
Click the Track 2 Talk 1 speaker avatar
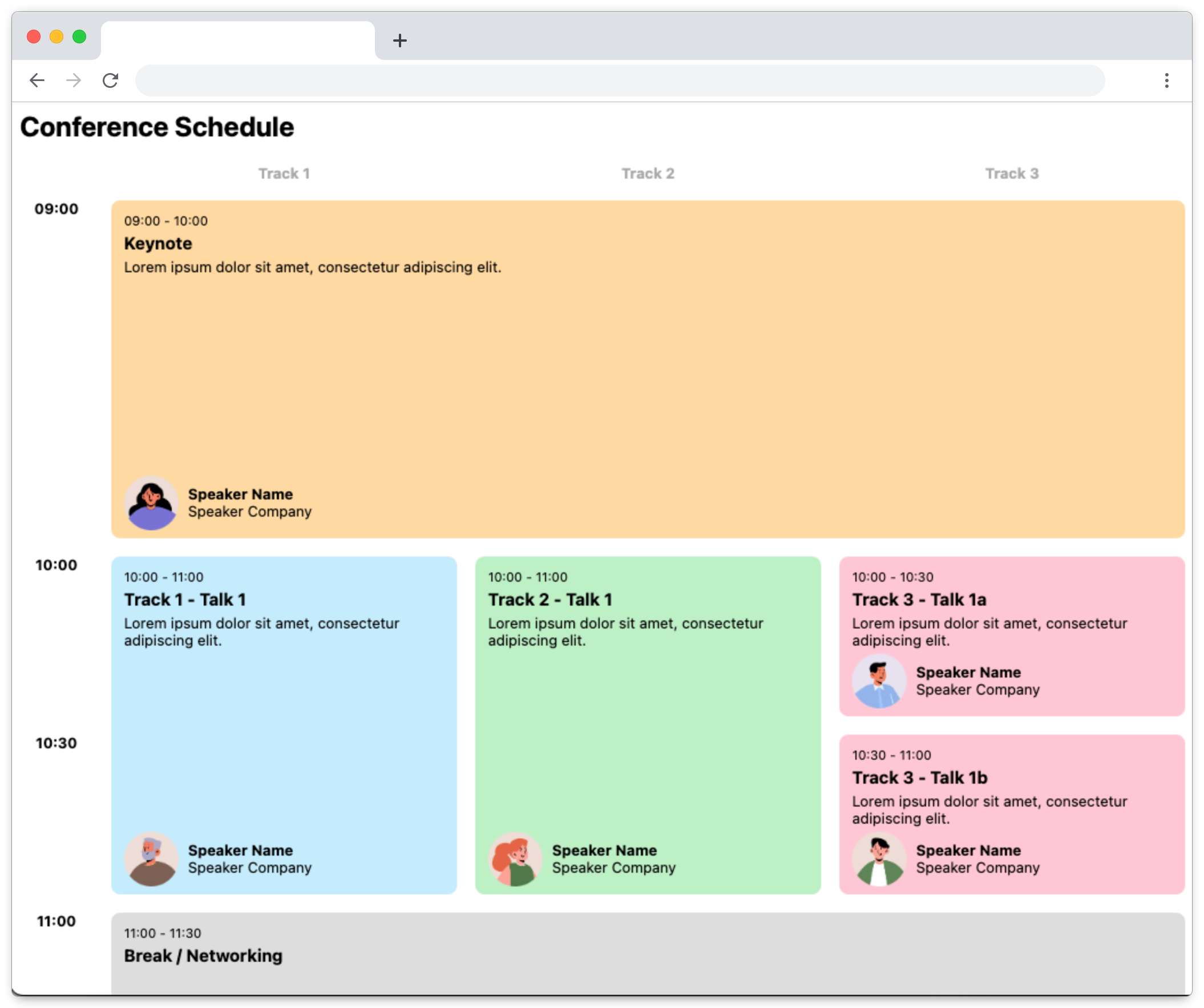pos(515,858)
